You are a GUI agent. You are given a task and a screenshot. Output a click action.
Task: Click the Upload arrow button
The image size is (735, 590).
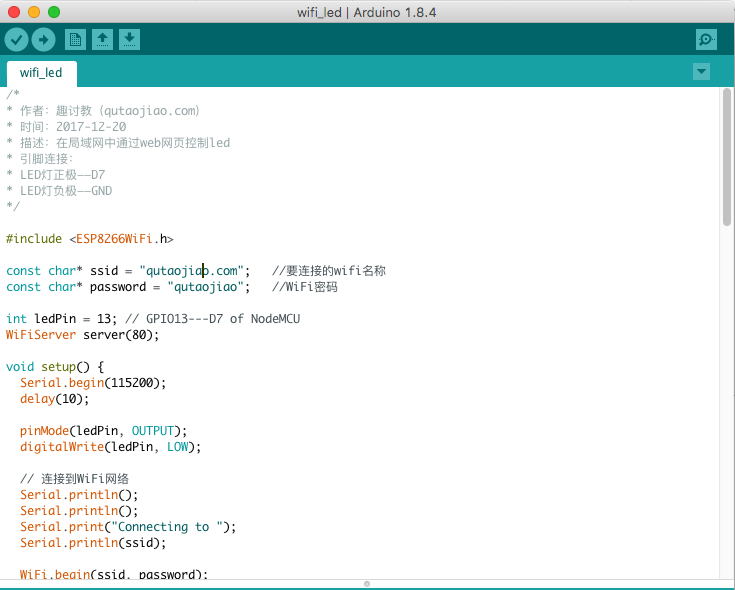(44, 39)
